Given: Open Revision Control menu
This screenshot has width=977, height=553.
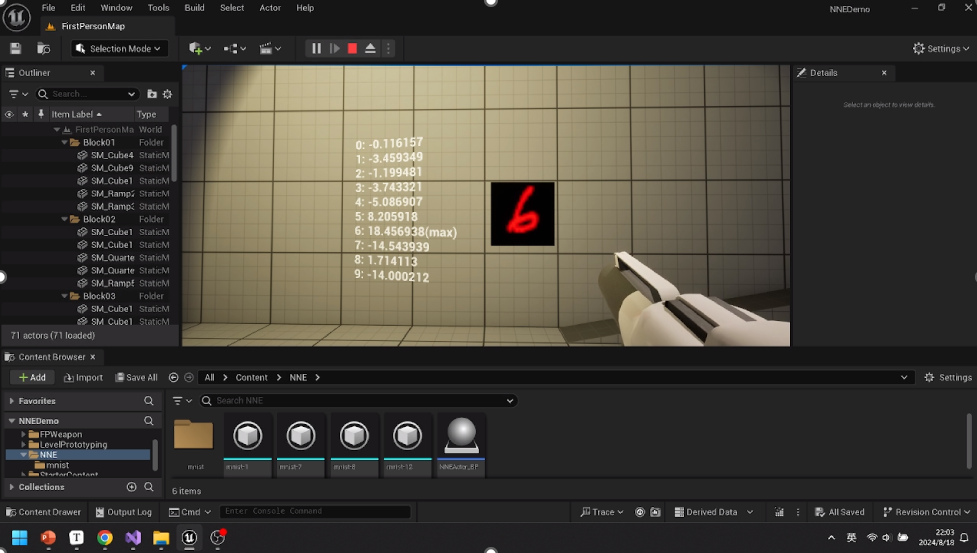Looking at the screenshot, I should click(x=927, y=512).
